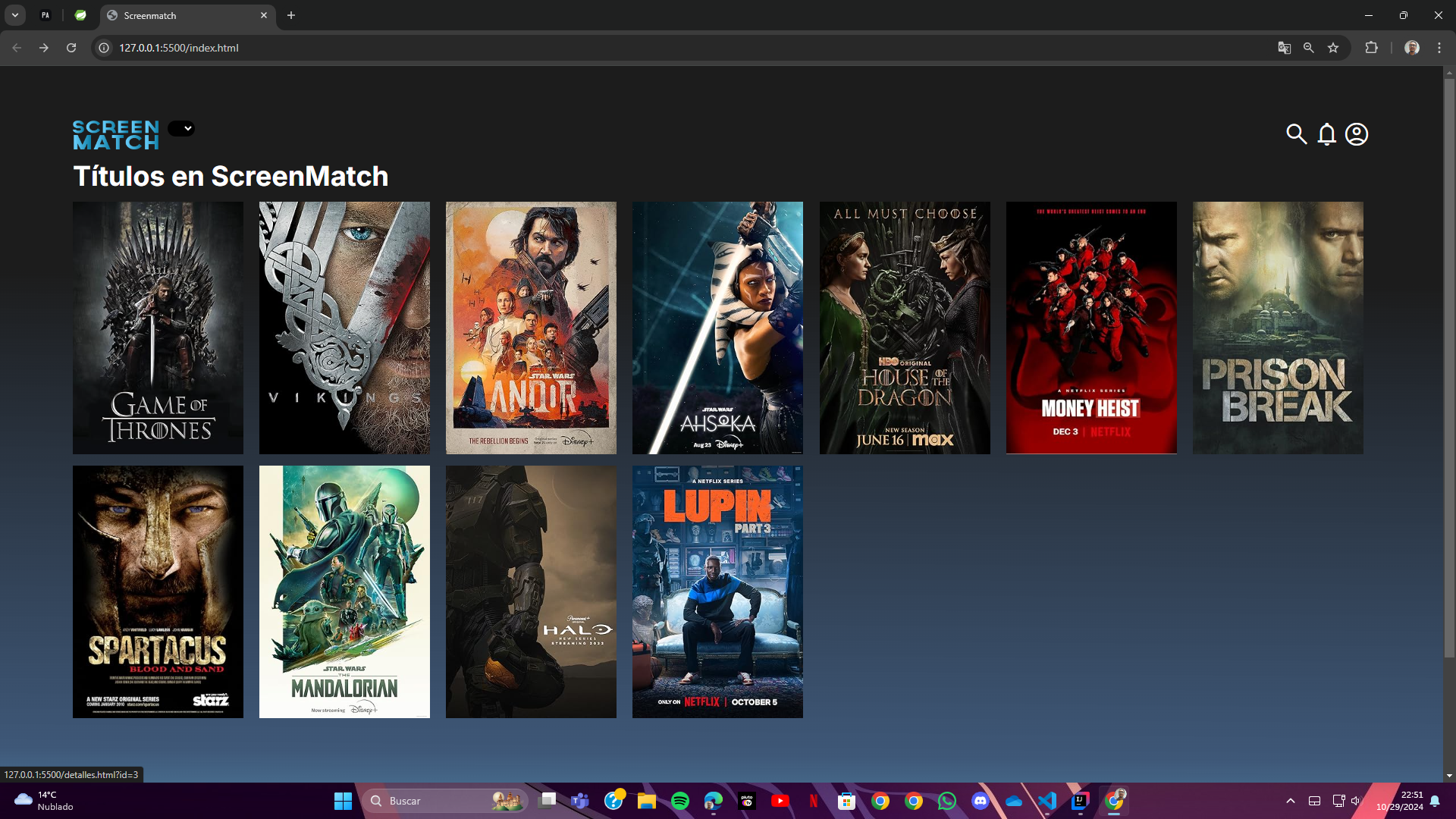
Task: Open Andor poster
Action: click(531, 328)
